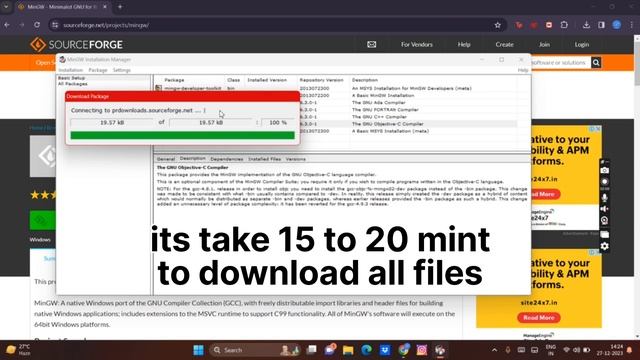The width and height of the screenshot is (640, 360).
Task: Click the screen recorder speaker icon
Action: click(604, 209)
